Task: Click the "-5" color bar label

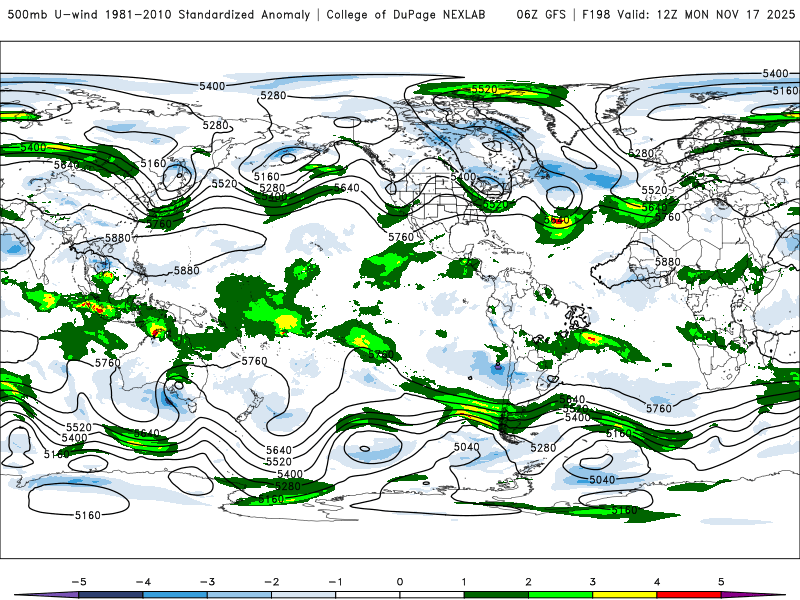Action: tap(79, 582)
